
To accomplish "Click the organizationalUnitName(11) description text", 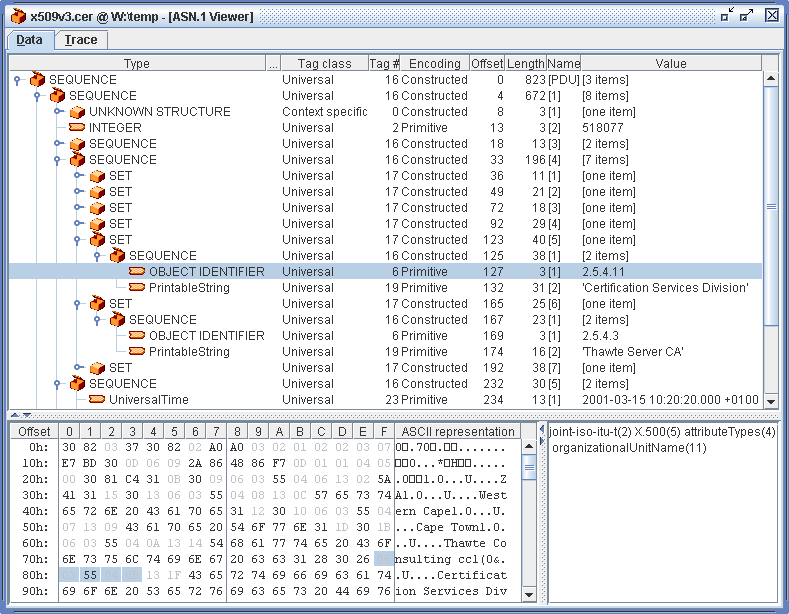I will (629, 448).
